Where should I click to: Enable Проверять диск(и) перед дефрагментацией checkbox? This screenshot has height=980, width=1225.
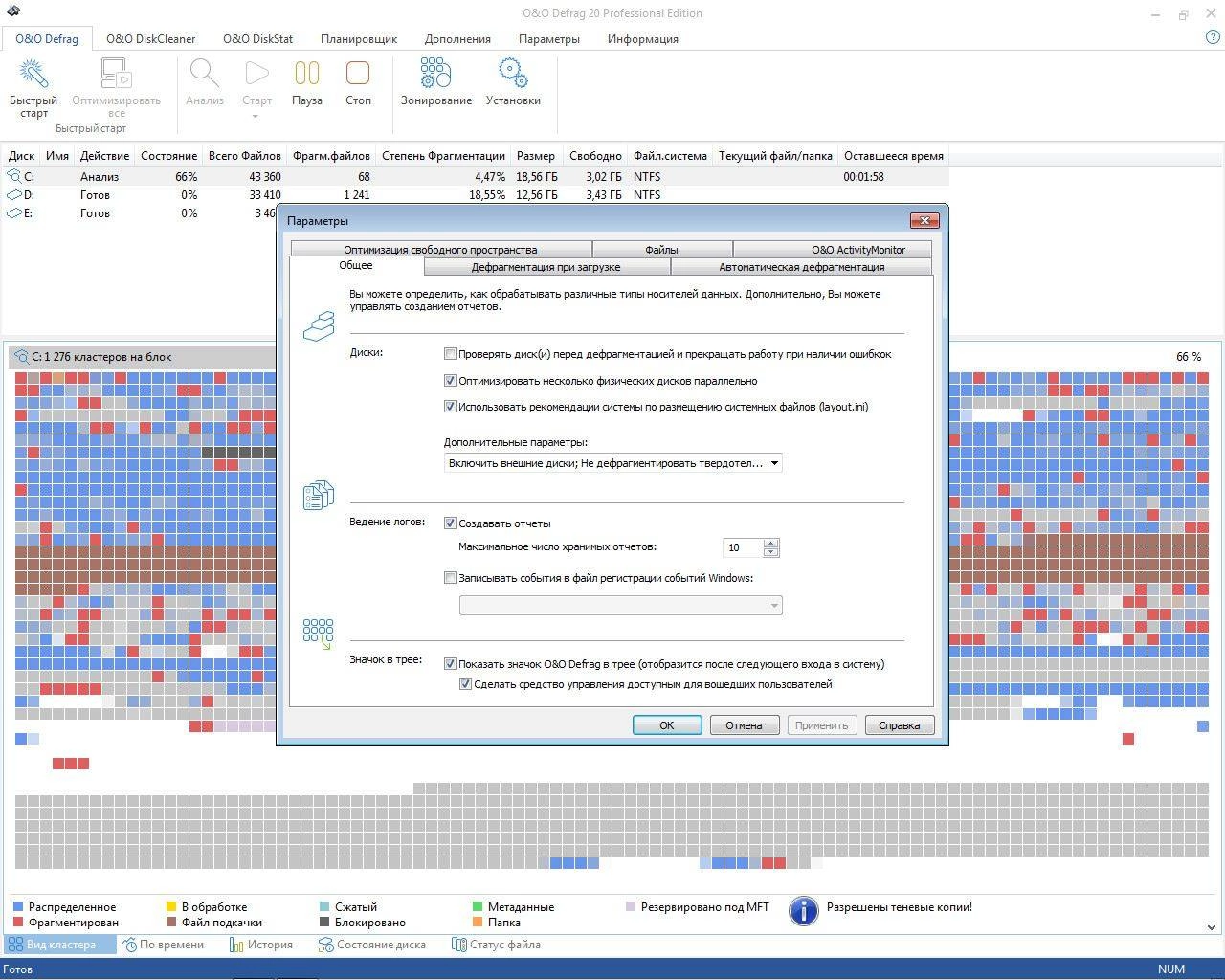[x=450, y=354]
